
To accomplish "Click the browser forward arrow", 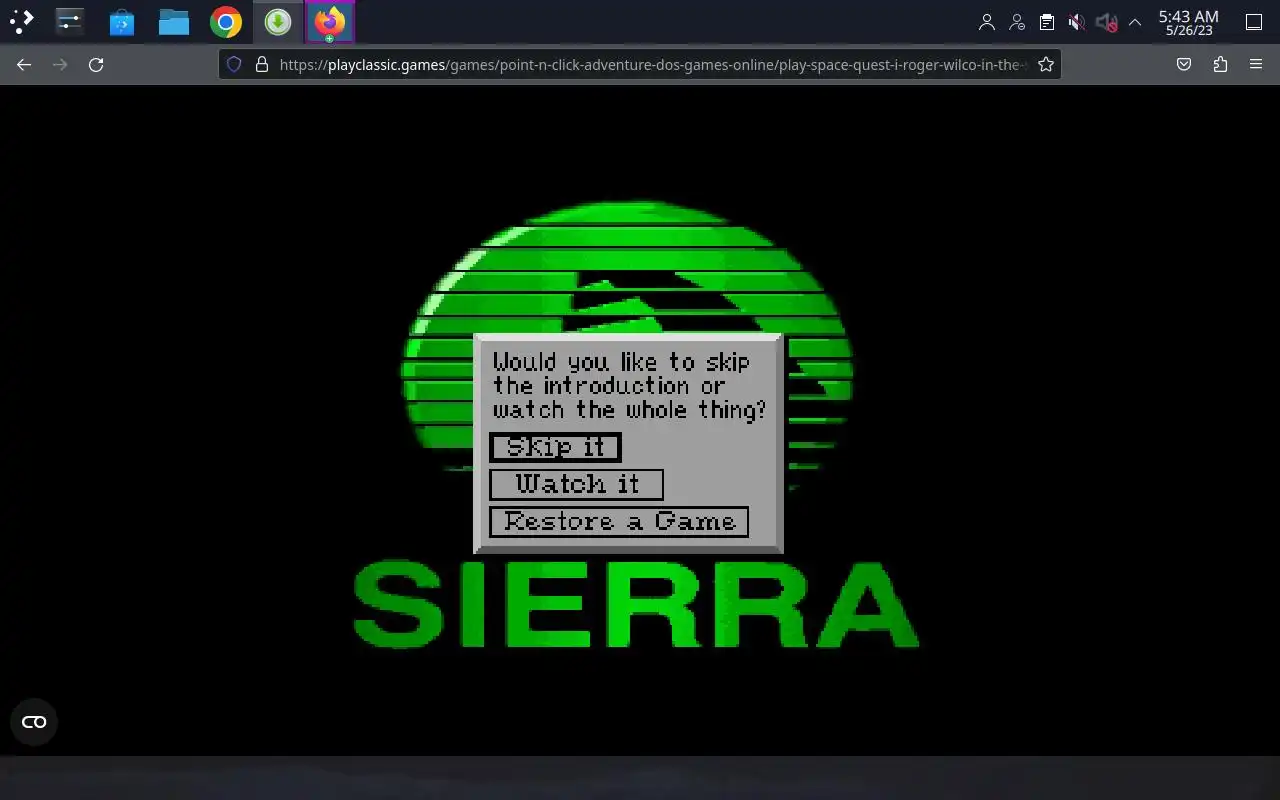I will pyautogui.click(x=60, y=64).
